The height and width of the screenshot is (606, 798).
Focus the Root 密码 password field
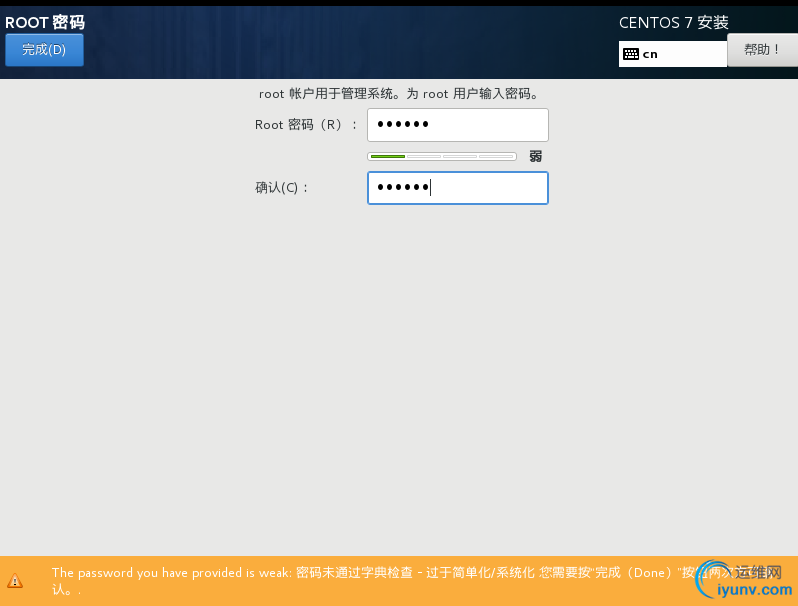tap(458, 125)
